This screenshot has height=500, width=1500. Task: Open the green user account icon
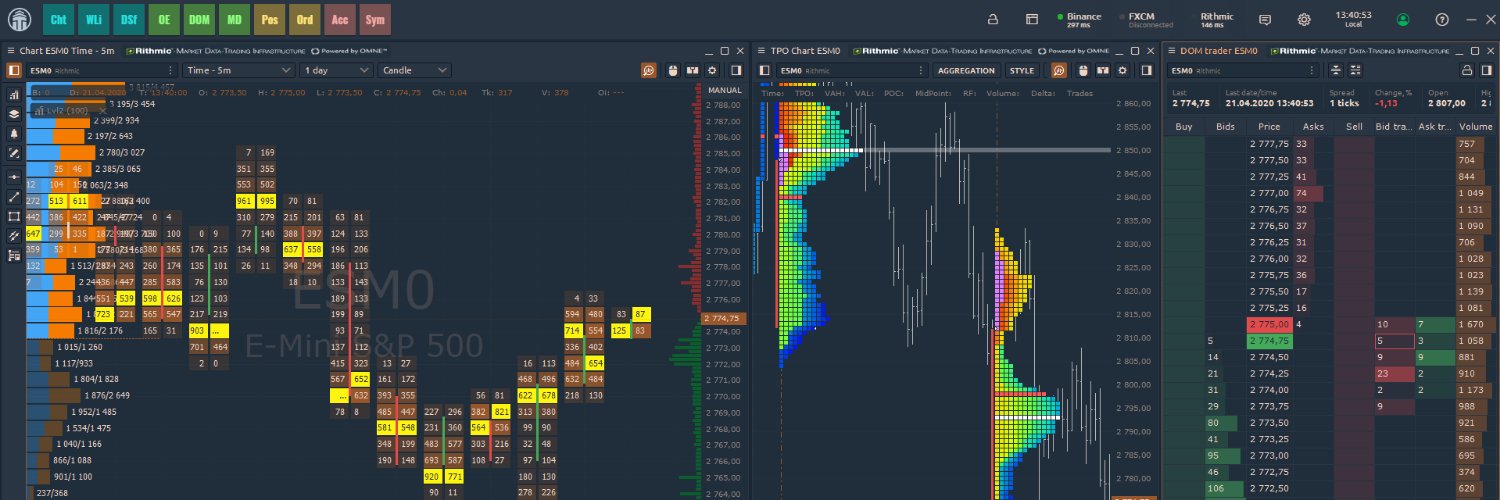click(x=1403, y=19)
